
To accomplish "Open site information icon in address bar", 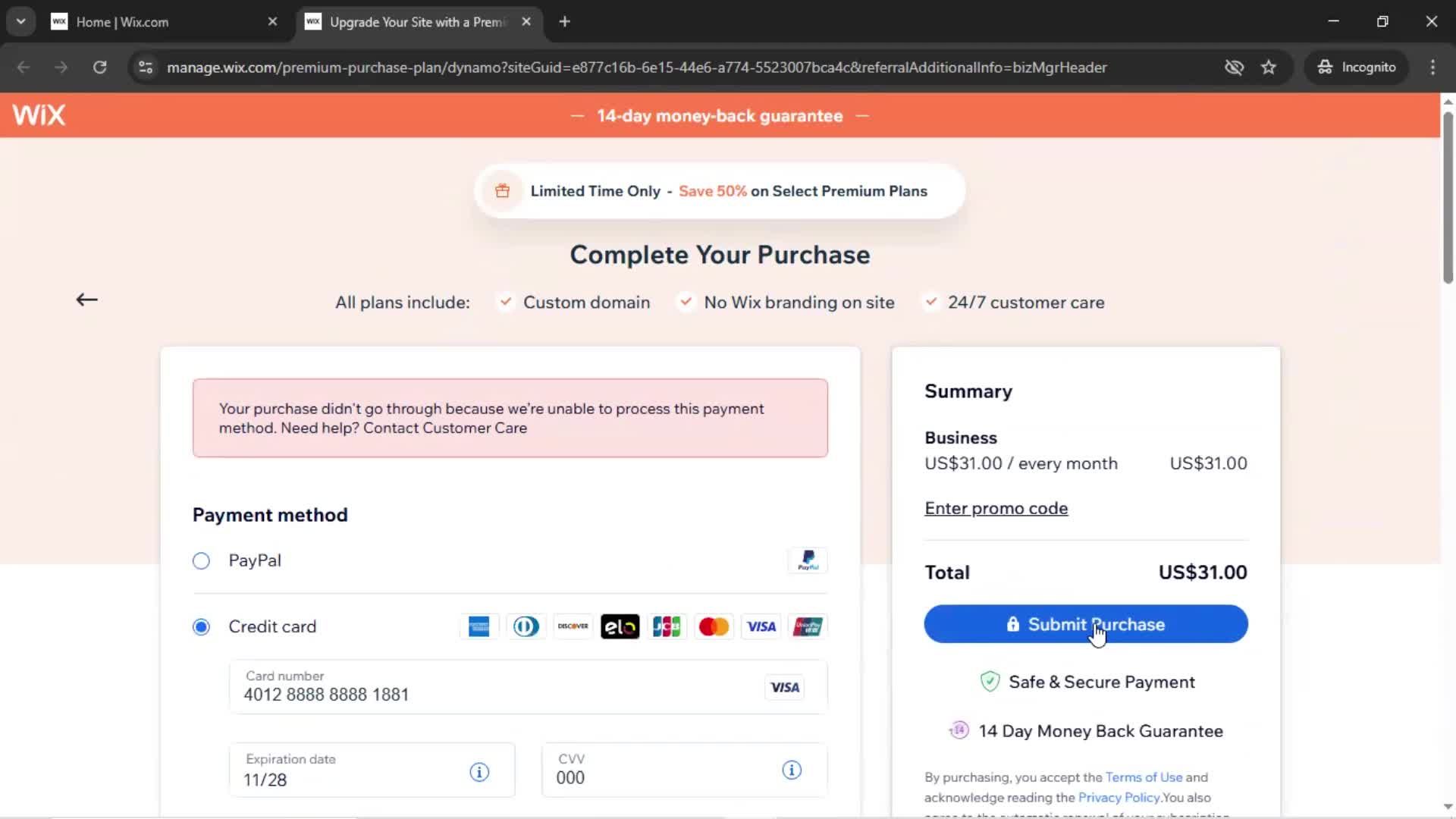I will (146, 67).
